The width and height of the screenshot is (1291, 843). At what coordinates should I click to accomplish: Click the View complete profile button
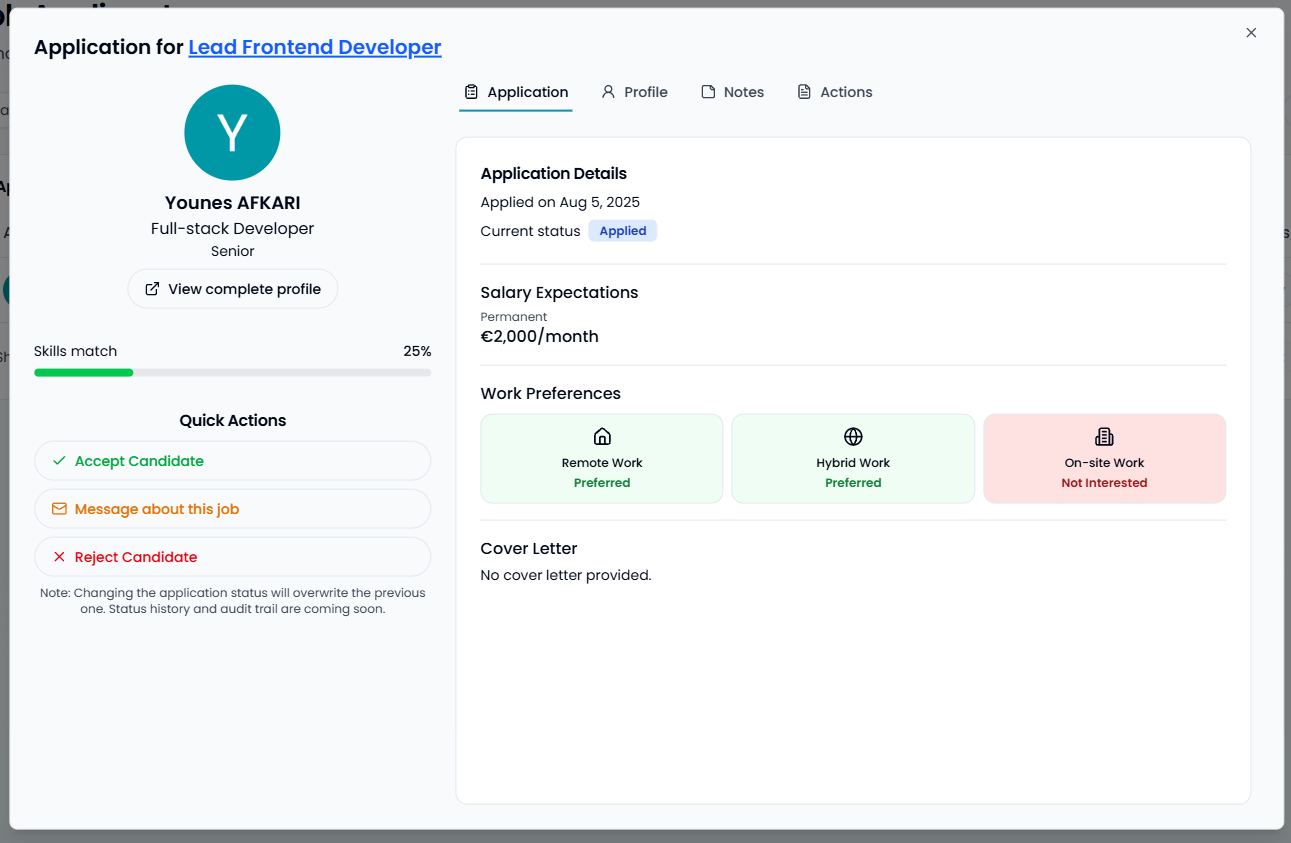(232, 288)
